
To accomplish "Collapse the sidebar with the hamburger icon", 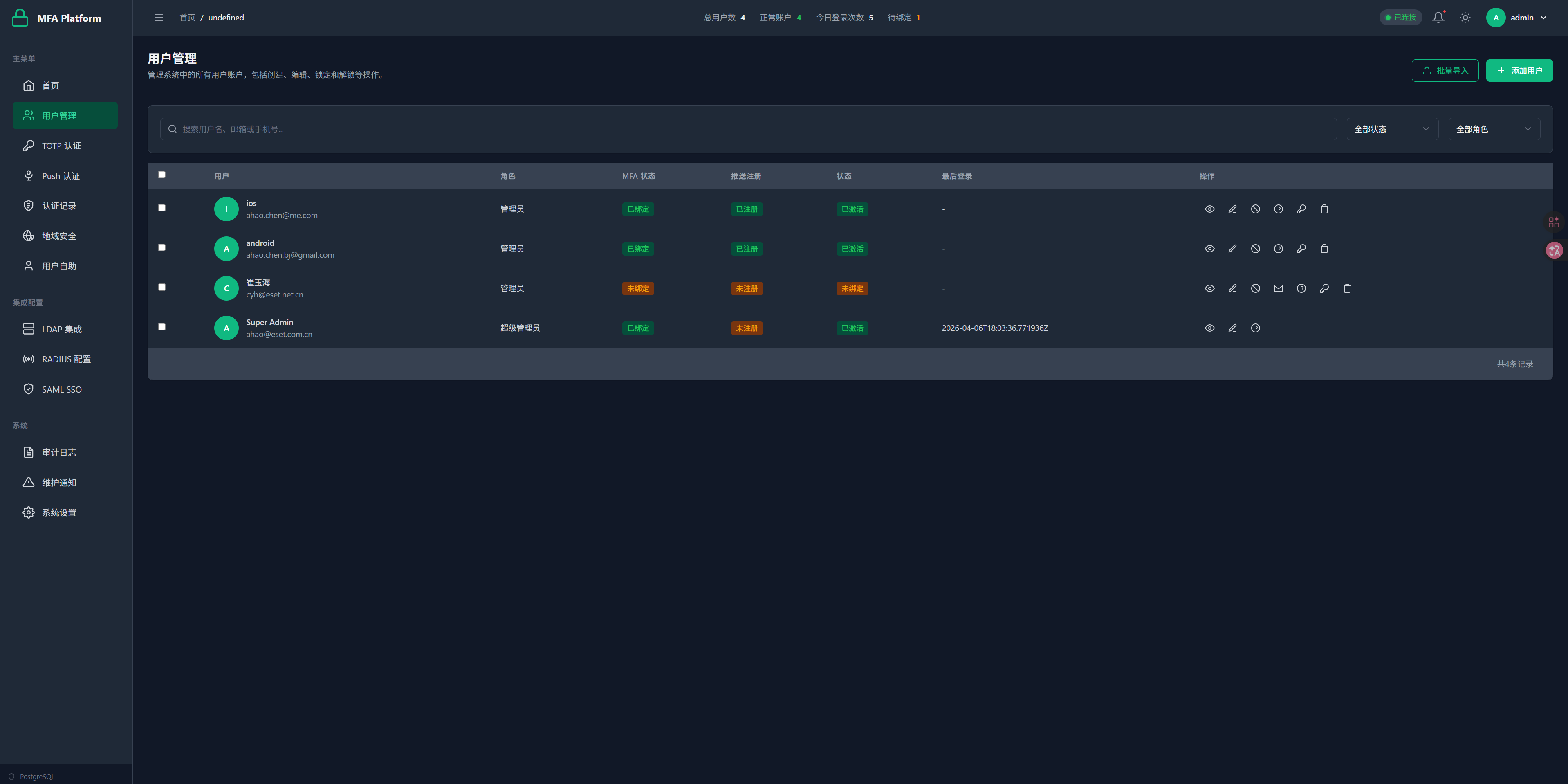I will 158,18.
